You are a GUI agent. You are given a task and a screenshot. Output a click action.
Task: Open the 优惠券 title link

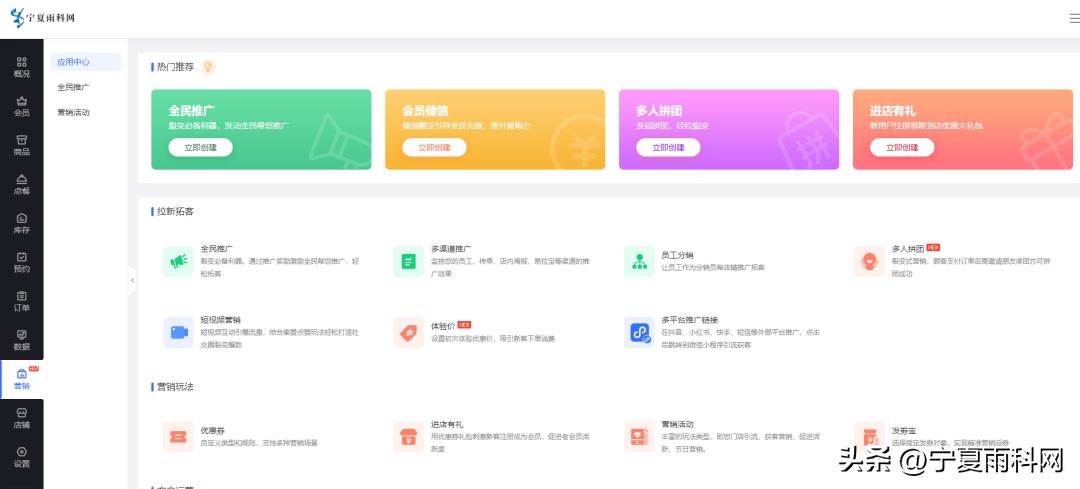[x=212, y=430]
